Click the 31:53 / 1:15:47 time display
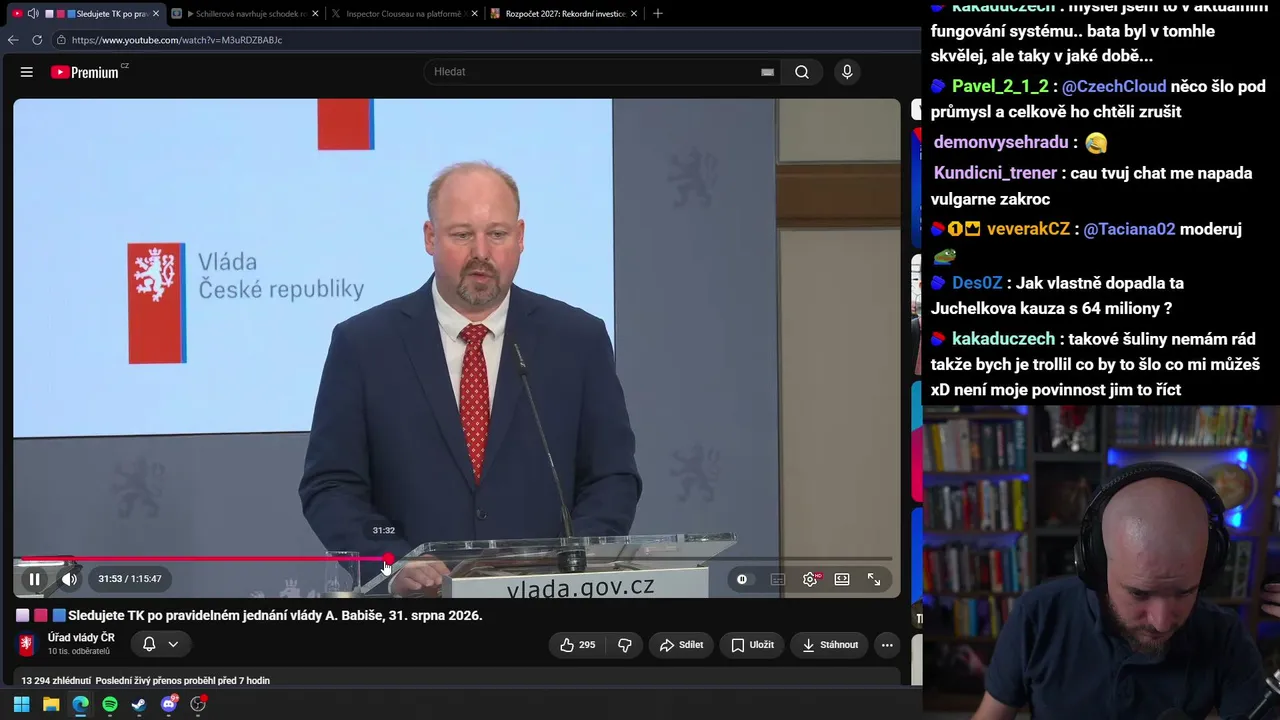Screen dimensions: 1280x720 tap(130, 579)
